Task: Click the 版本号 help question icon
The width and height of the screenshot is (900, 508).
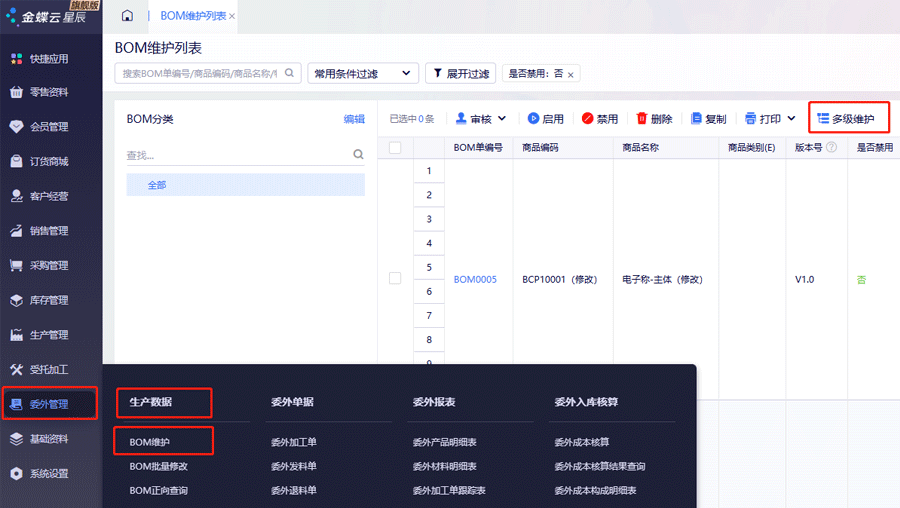Action: point(831,148)
